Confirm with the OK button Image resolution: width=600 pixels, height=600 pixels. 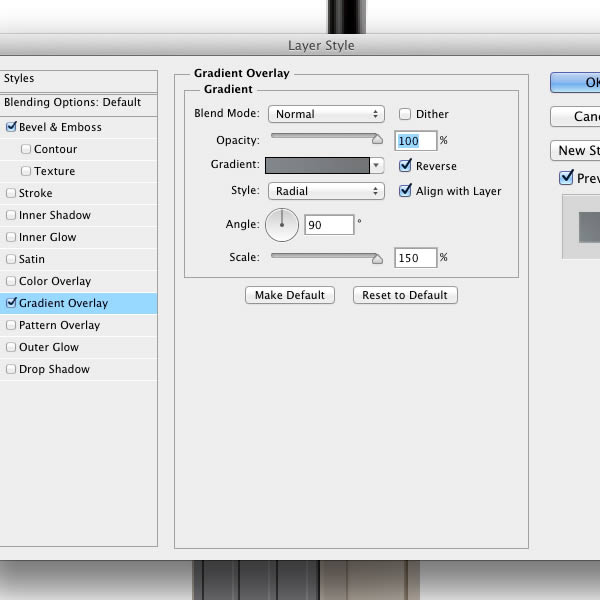point(575,83)
